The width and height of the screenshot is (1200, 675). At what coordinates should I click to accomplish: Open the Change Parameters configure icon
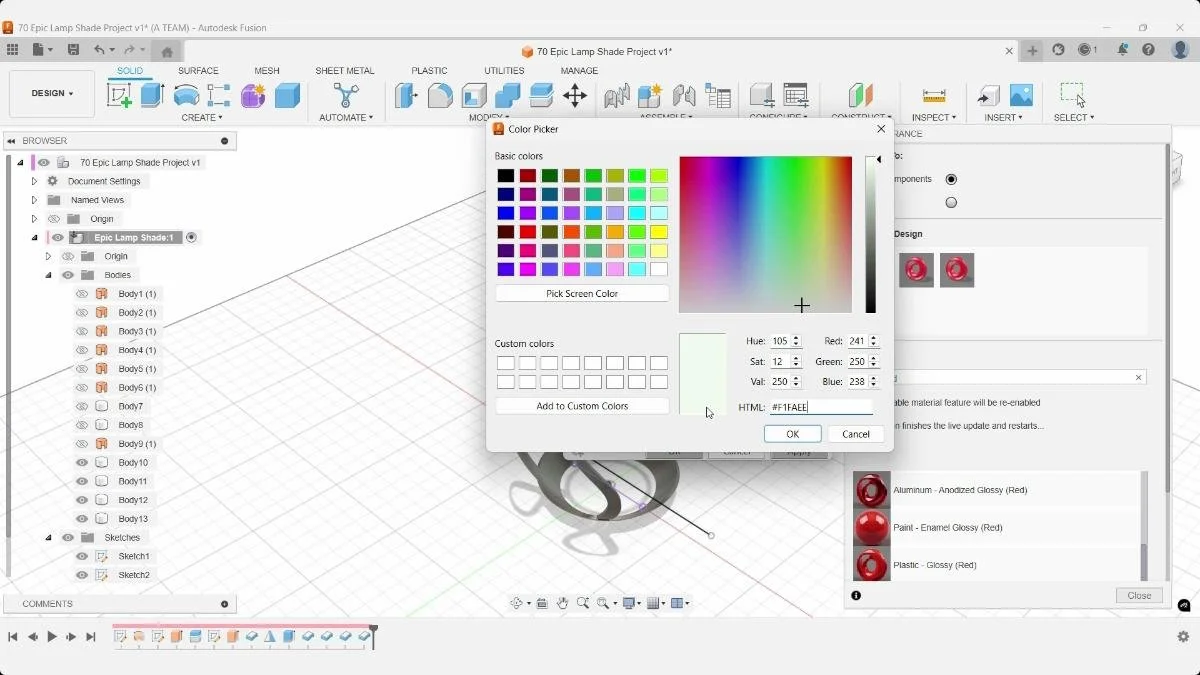tap(796, 96)
